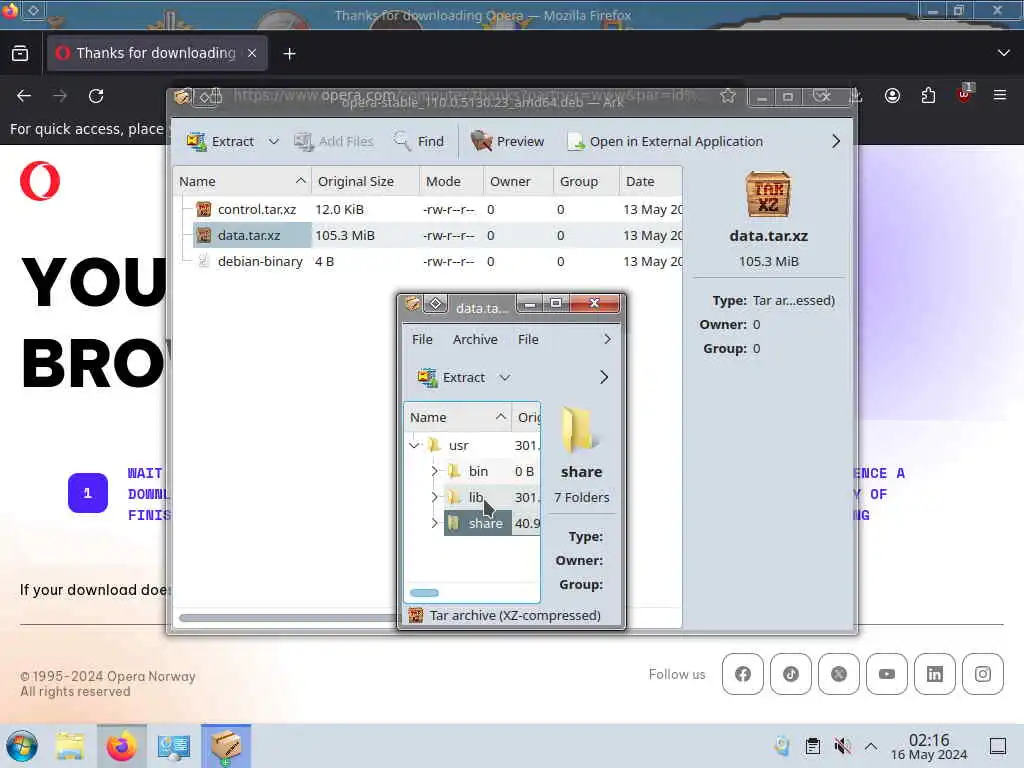The image size is (1024, 768).
Task: Click the debian-binary file icon
Action: [x=204, y=262]
